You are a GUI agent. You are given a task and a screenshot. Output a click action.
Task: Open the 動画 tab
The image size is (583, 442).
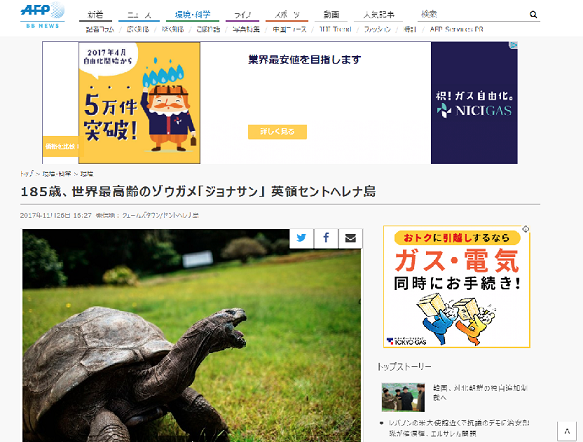pyautogui.click(x=331, y=15)
